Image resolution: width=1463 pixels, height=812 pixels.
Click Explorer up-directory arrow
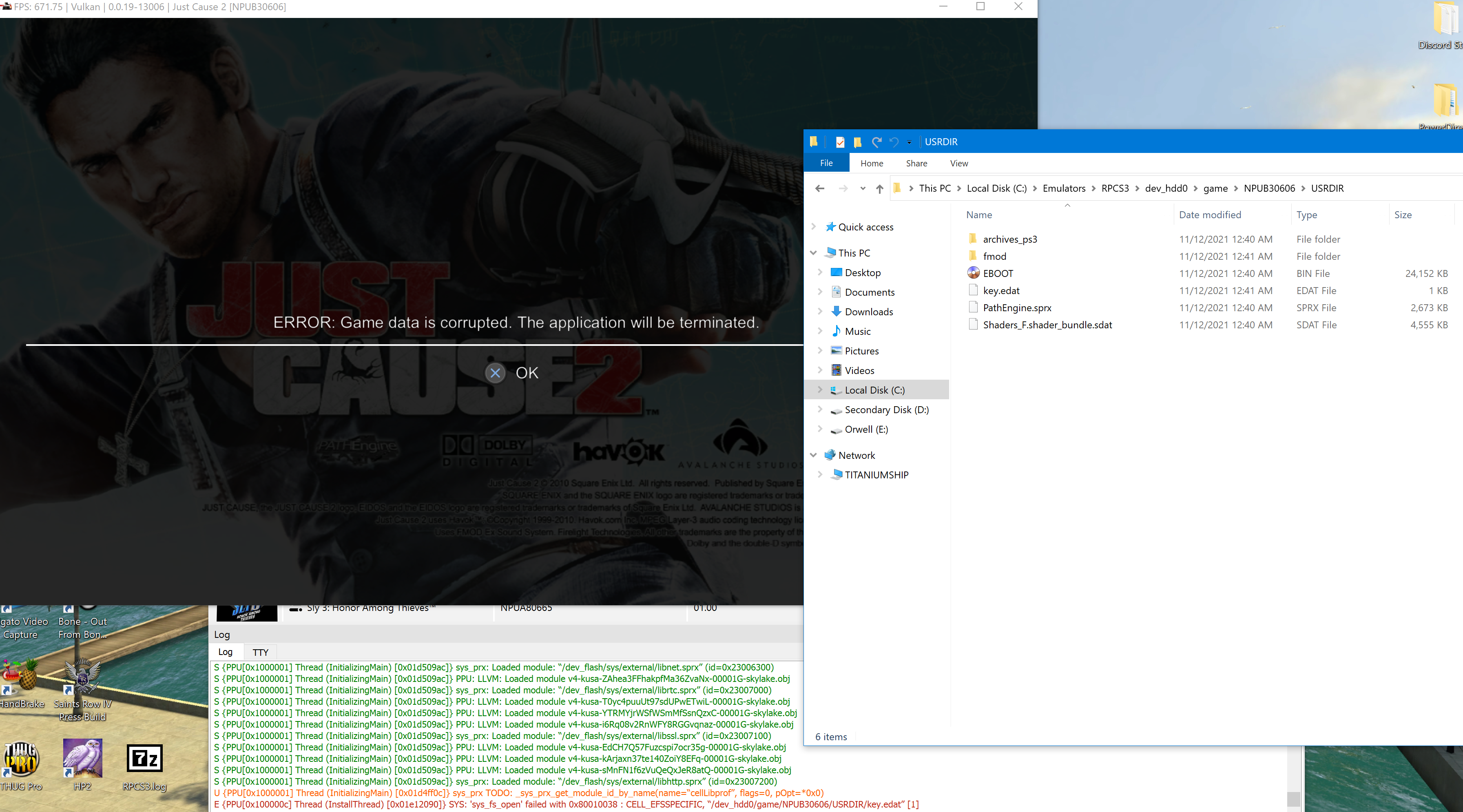click(x=879, y=188)
